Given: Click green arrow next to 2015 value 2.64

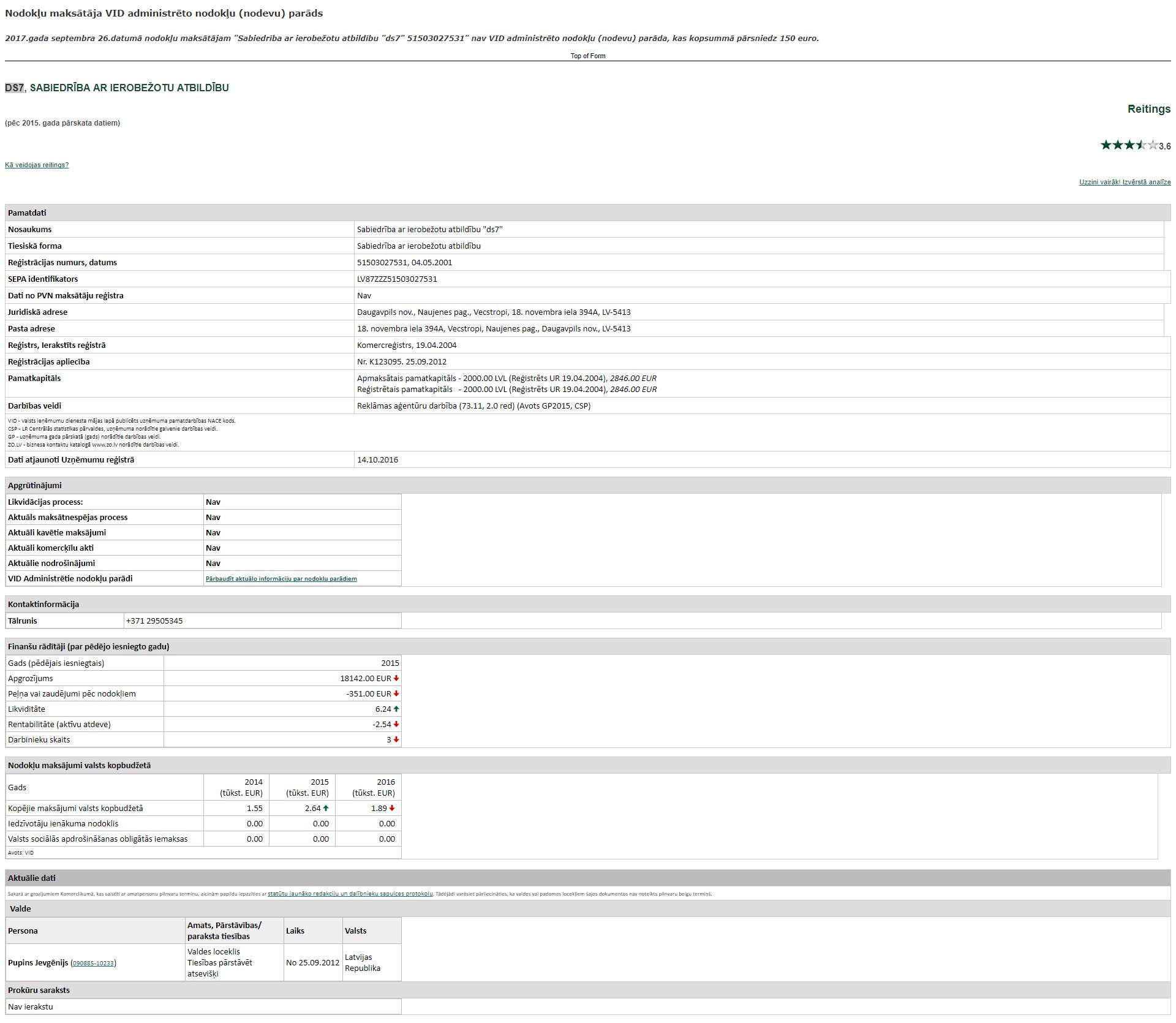Looking at the screenshot, I should coord(326,808).
